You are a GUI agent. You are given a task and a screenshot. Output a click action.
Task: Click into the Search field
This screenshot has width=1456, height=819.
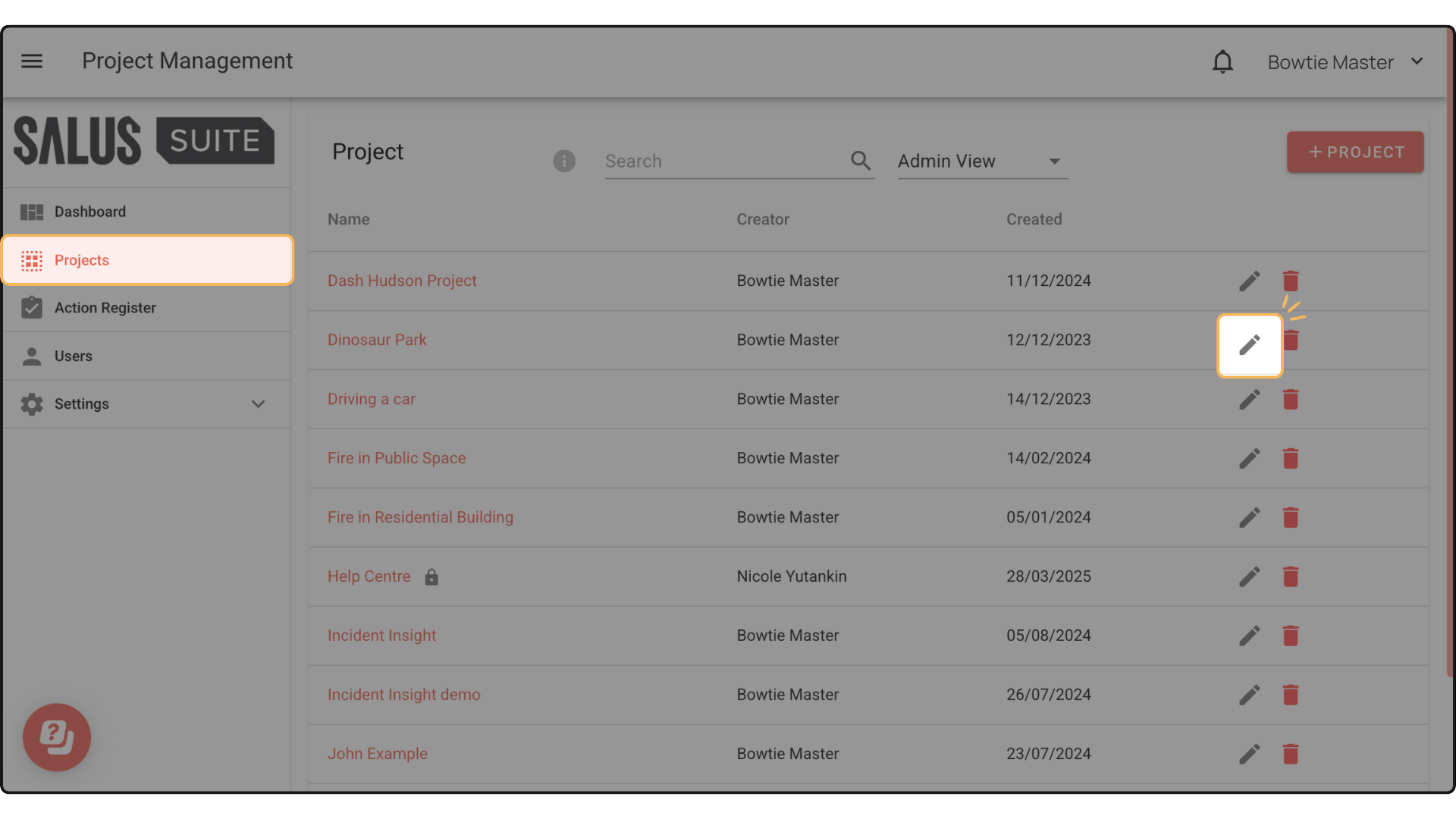[720, 162]
